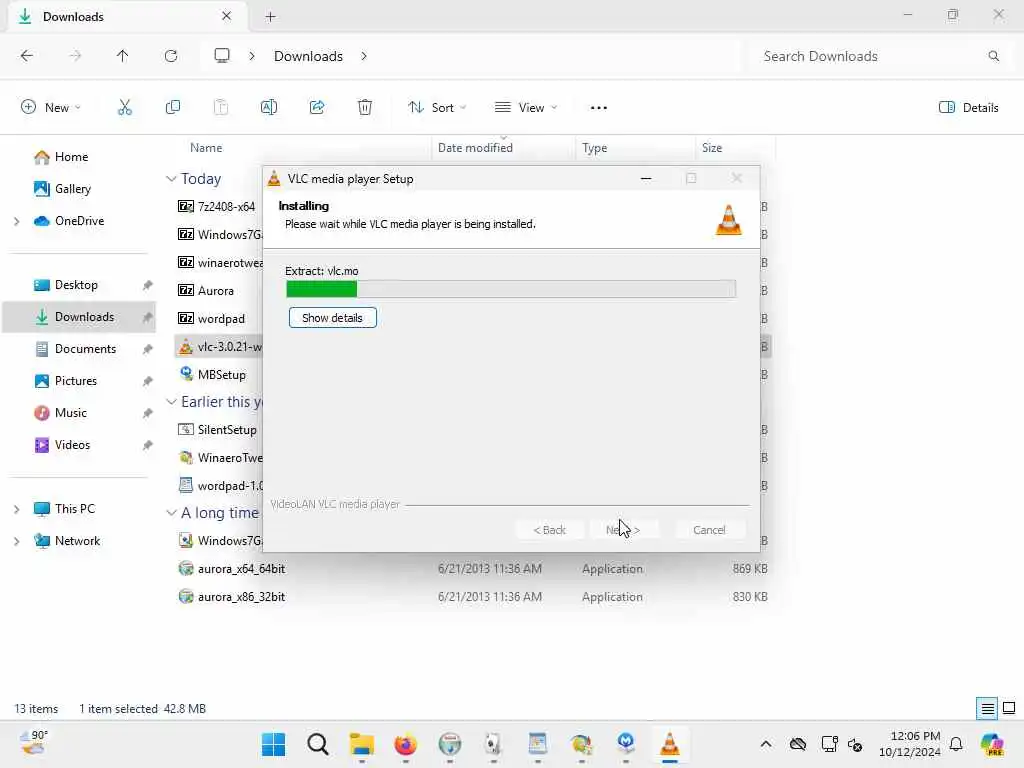The image size is (1024, 768).
Task: Select the MBSetup file
Action: click(221, 375)
